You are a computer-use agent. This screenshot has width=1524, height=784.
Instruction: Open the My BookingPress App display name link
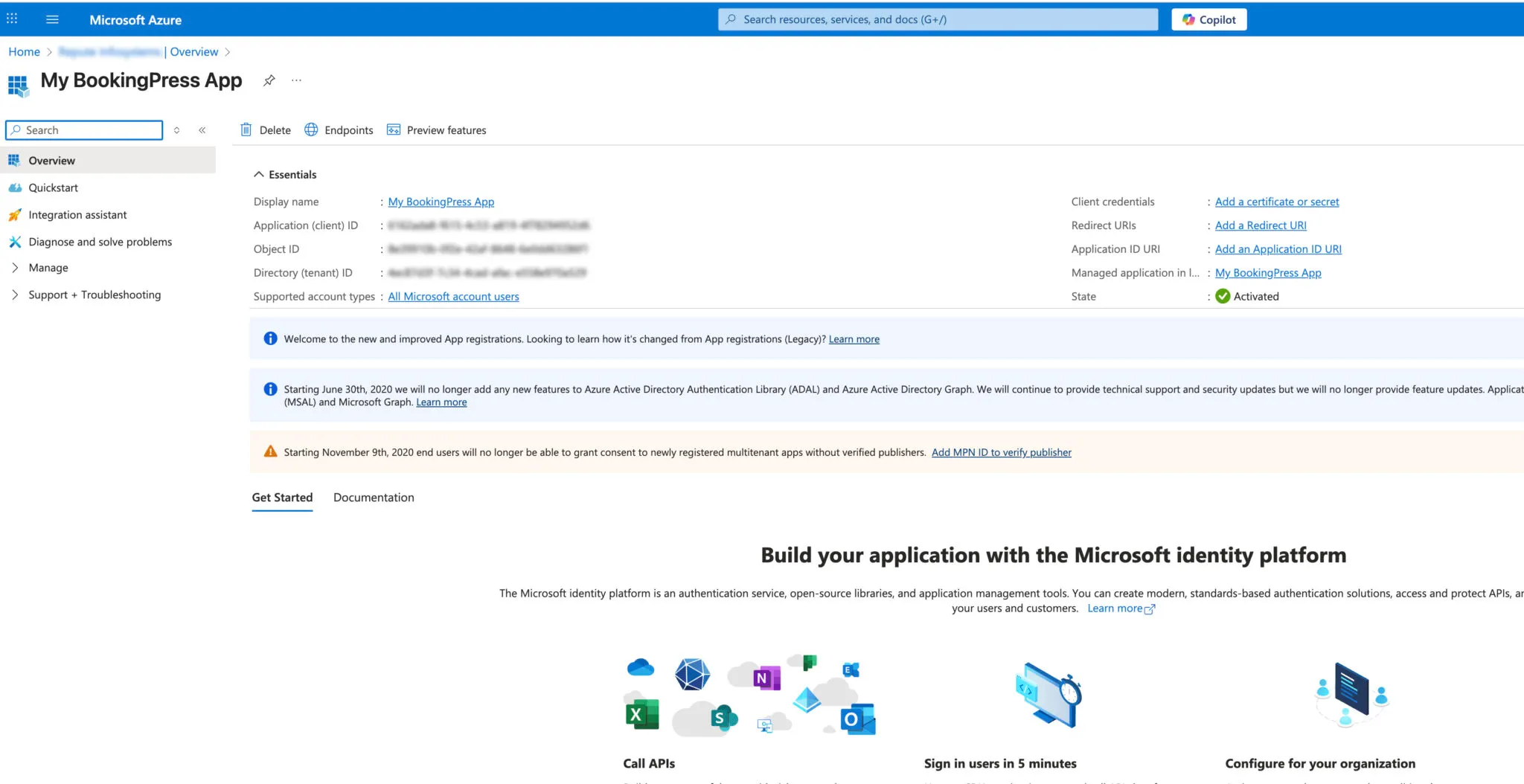441,202
